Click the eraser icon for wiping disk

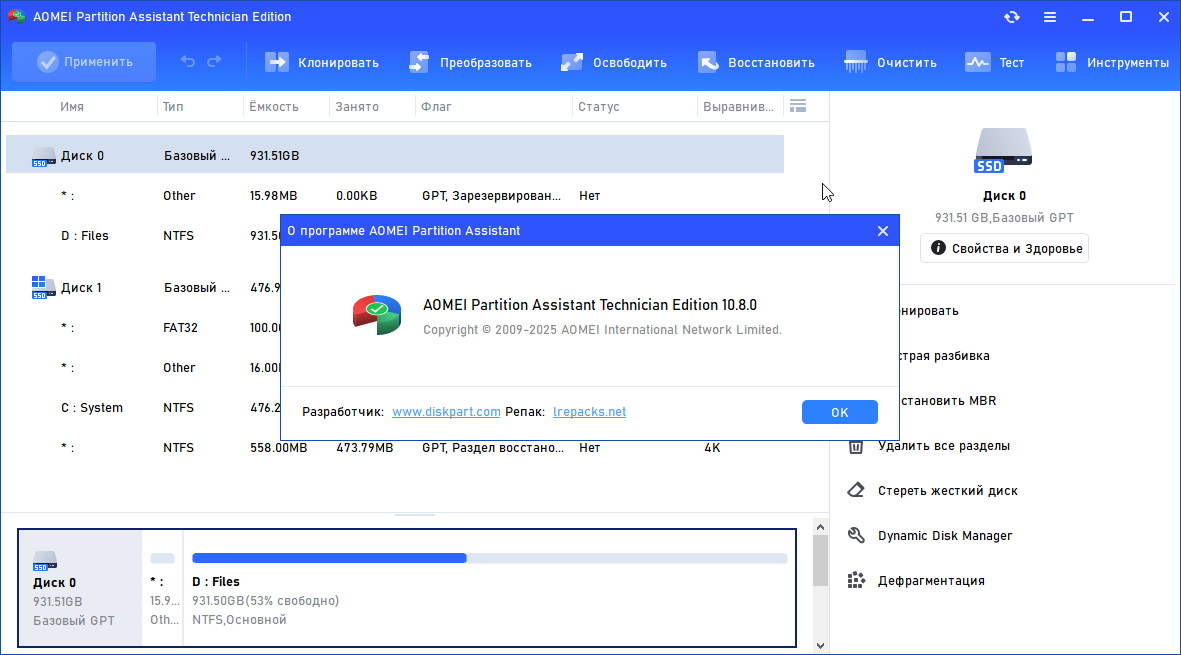point(856,490)
